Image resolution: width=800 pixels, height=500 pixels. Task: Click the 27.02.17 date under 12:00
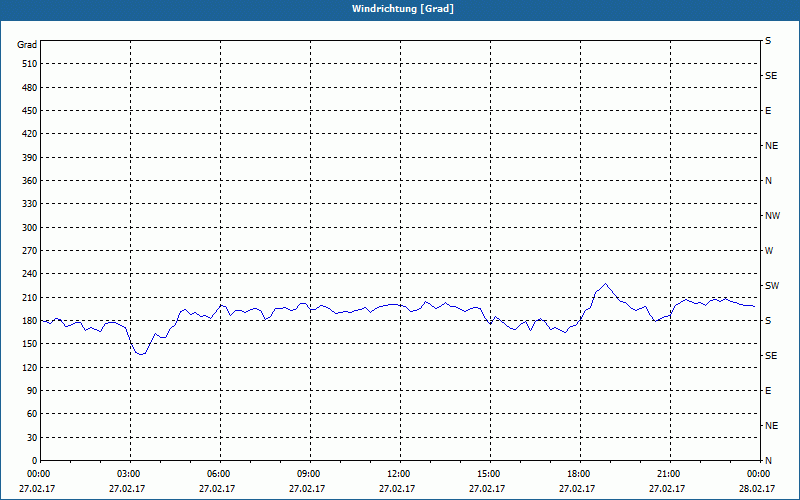pos(397,489)
